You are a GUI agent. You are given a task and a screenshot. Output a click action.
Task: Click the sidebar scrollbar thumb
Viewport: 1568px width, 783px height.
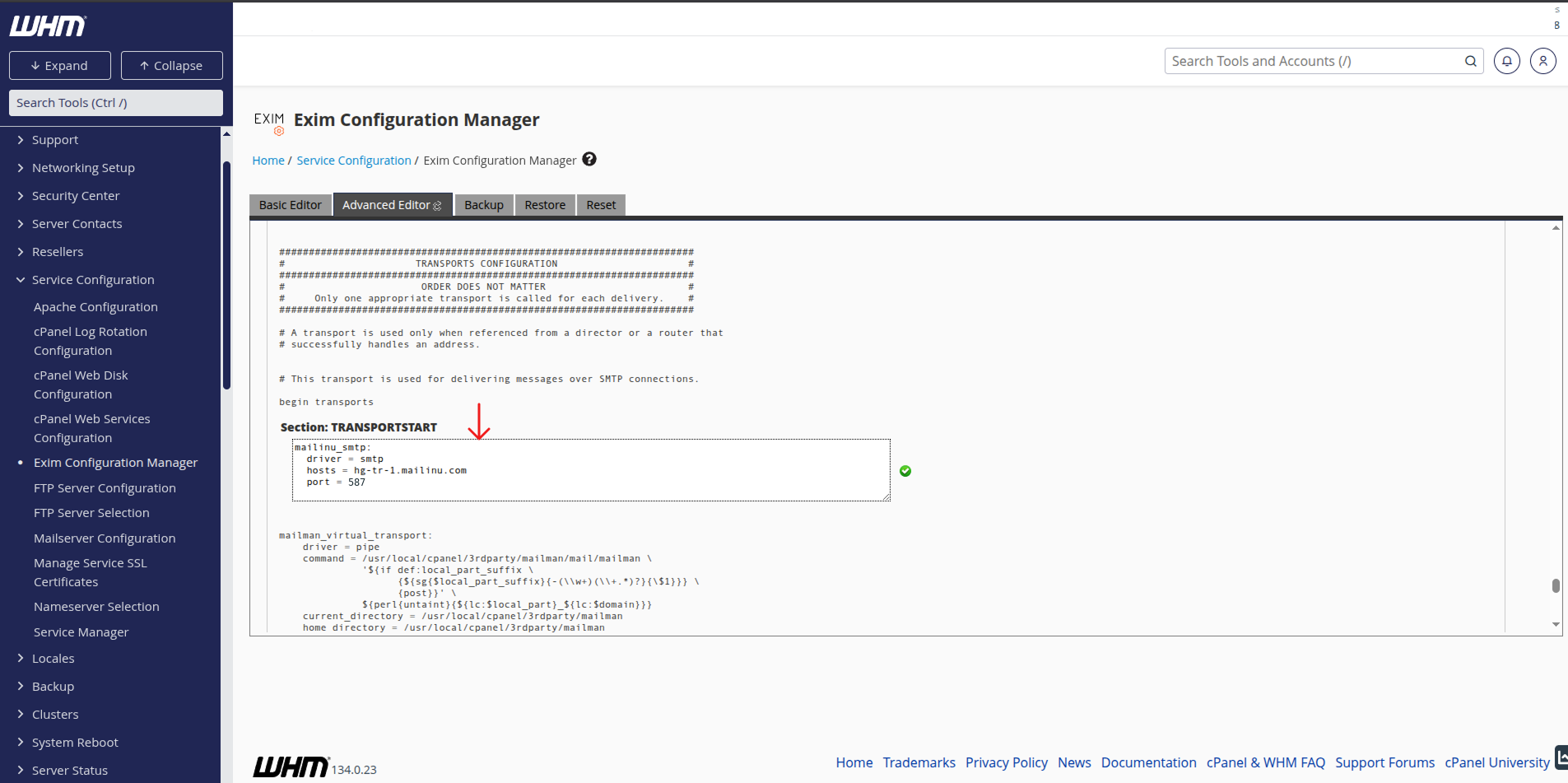pyautogui.click(x=226, y=275)
